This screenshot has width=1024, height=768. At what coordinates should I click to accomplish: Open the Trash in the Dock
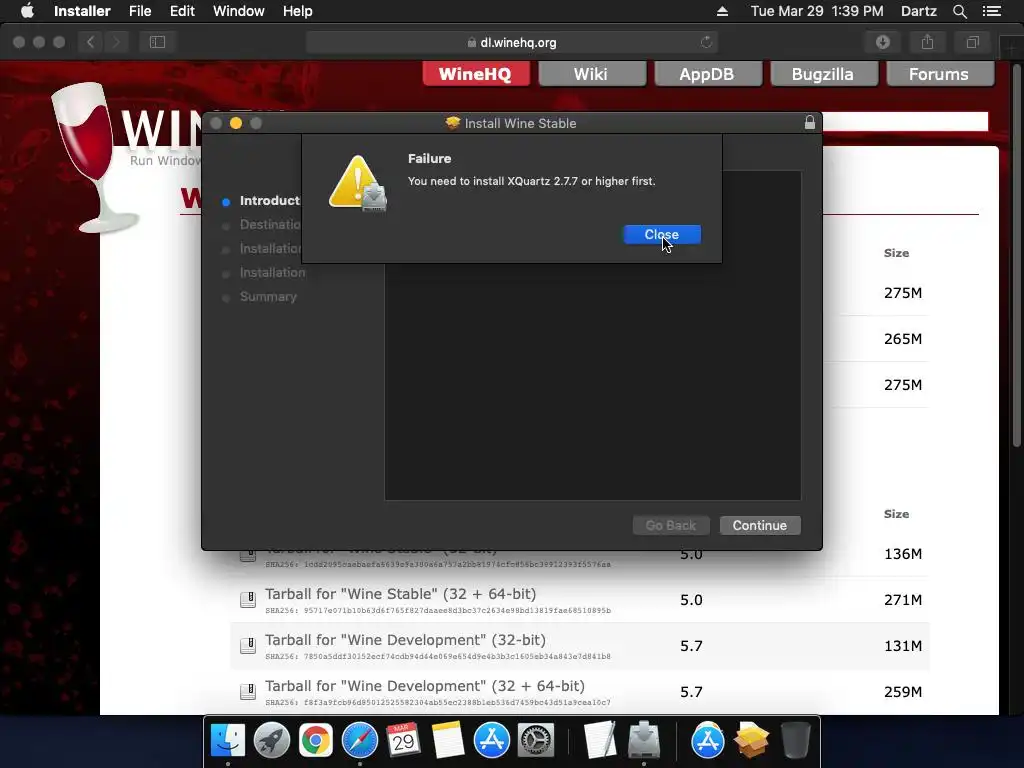pyautogui.click(x=795, y=741)
